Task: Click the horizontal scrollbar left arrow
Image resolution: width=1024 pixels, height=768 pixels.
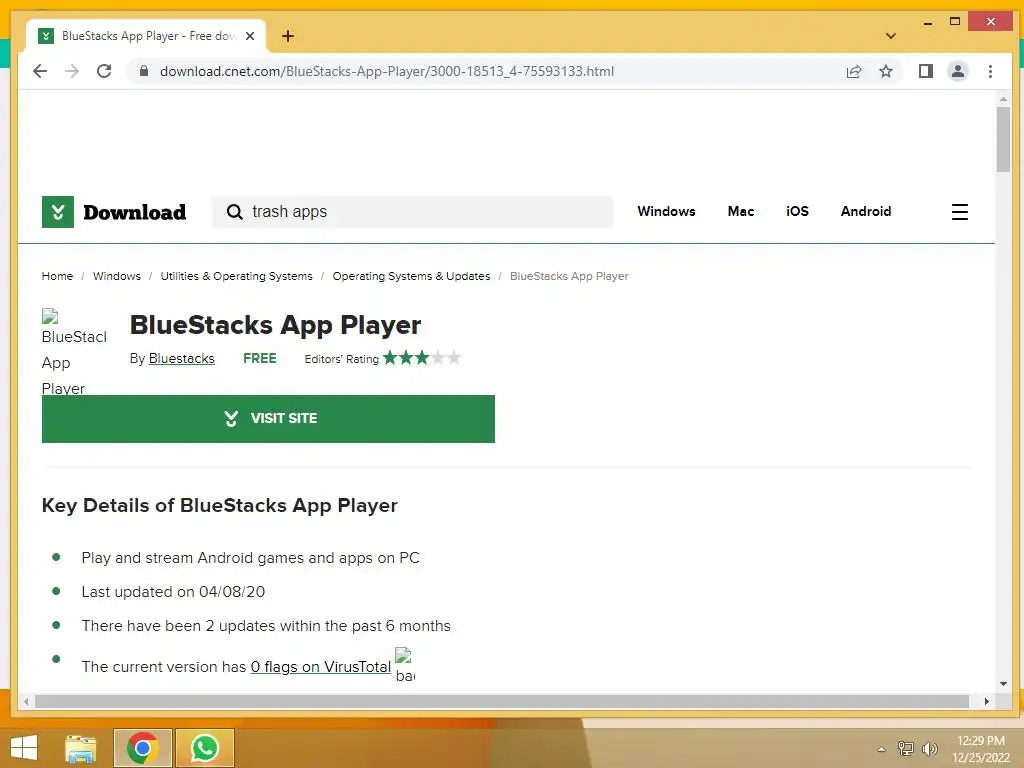Action: [x=26, y=701]
